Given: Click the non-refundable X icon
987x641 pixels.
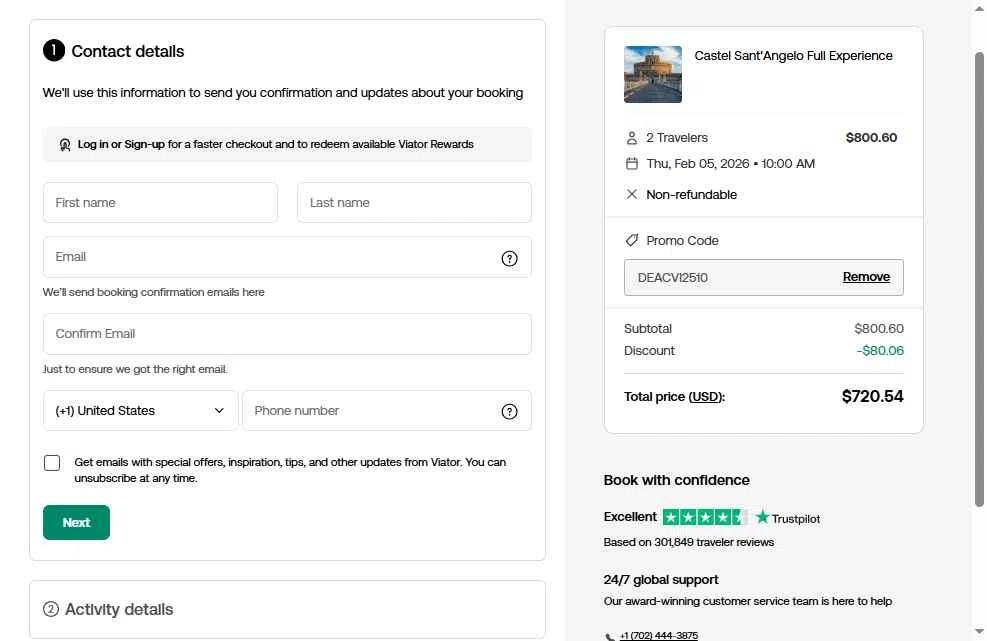Looking at the screenshot, I should (631, 195).
